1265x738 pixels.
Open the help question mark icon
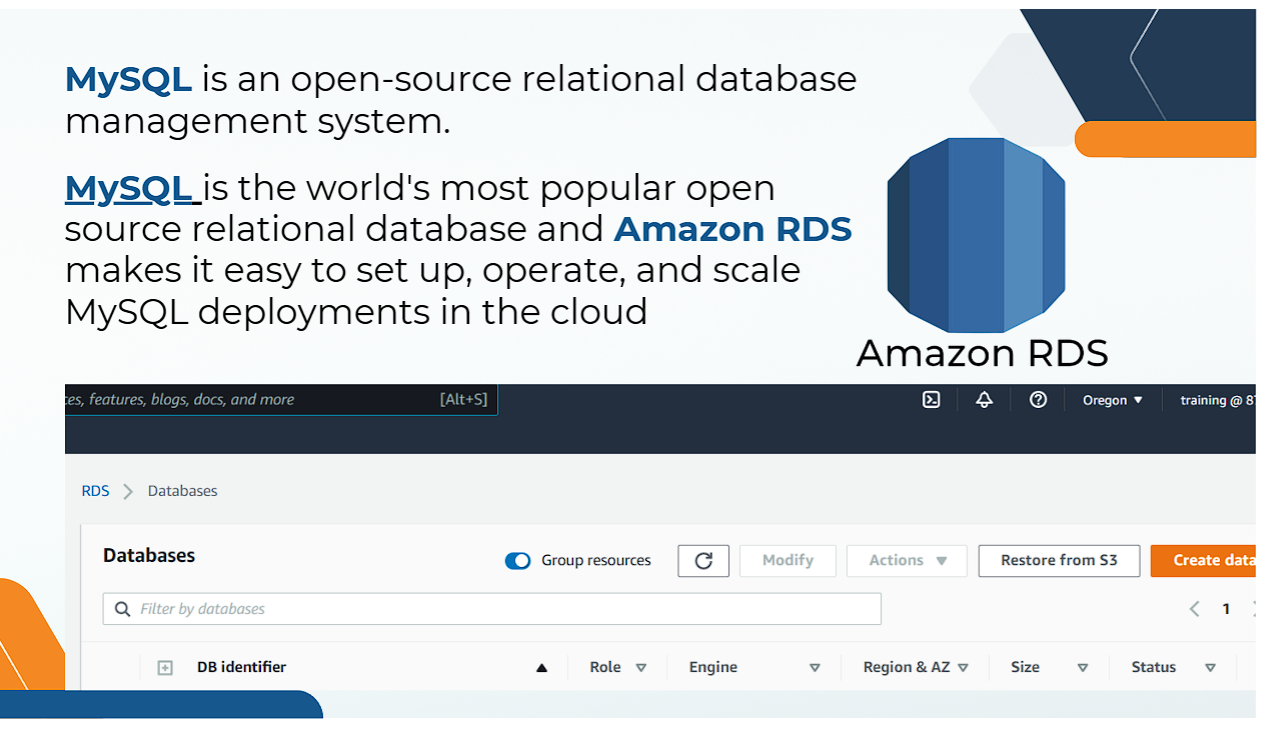pos(1038,400)
